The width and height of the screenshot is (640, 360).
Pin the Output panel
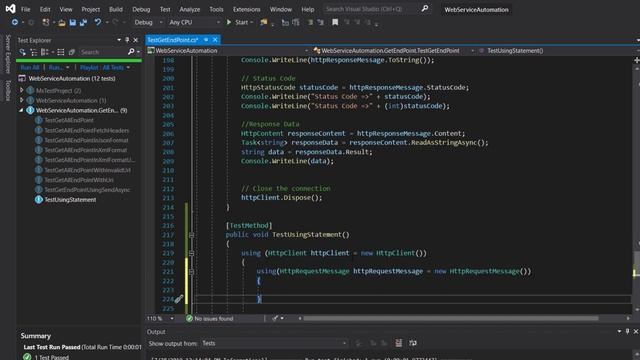point(627,331)
